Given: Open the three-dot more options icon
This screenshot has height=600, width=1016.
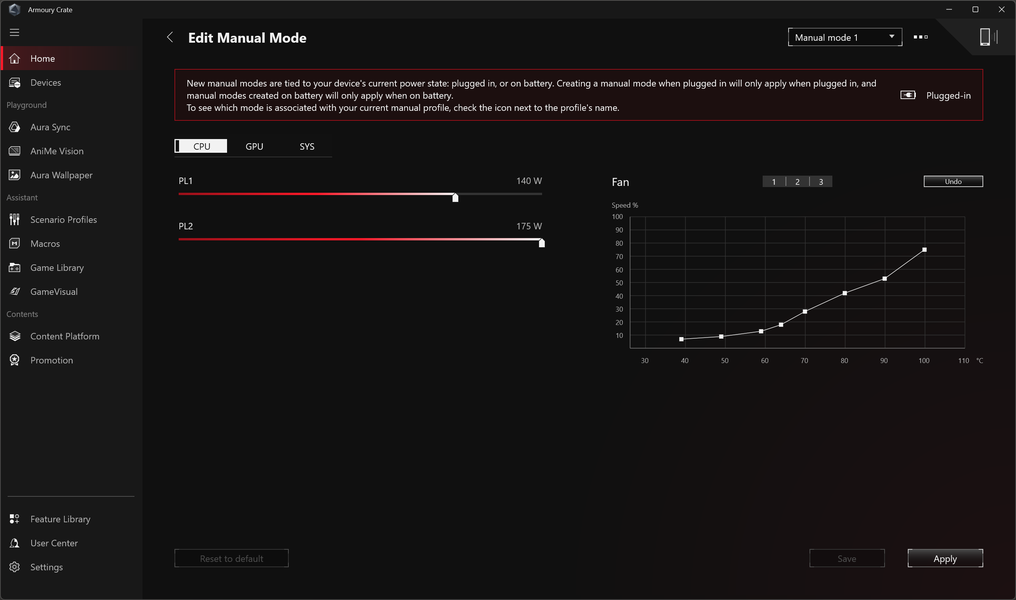Looking at the screenshot, I should click(x=920, y=37).
